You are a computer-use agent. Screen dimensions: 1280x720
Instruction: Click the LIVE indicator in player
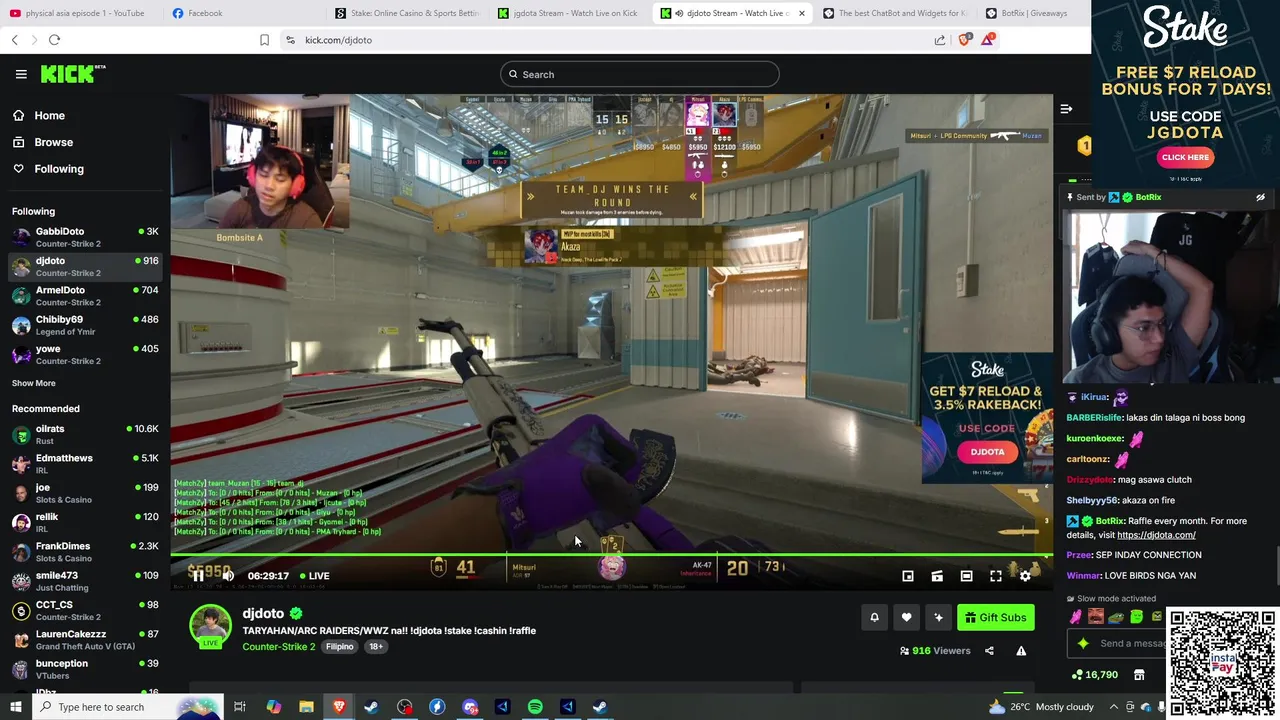313,576
